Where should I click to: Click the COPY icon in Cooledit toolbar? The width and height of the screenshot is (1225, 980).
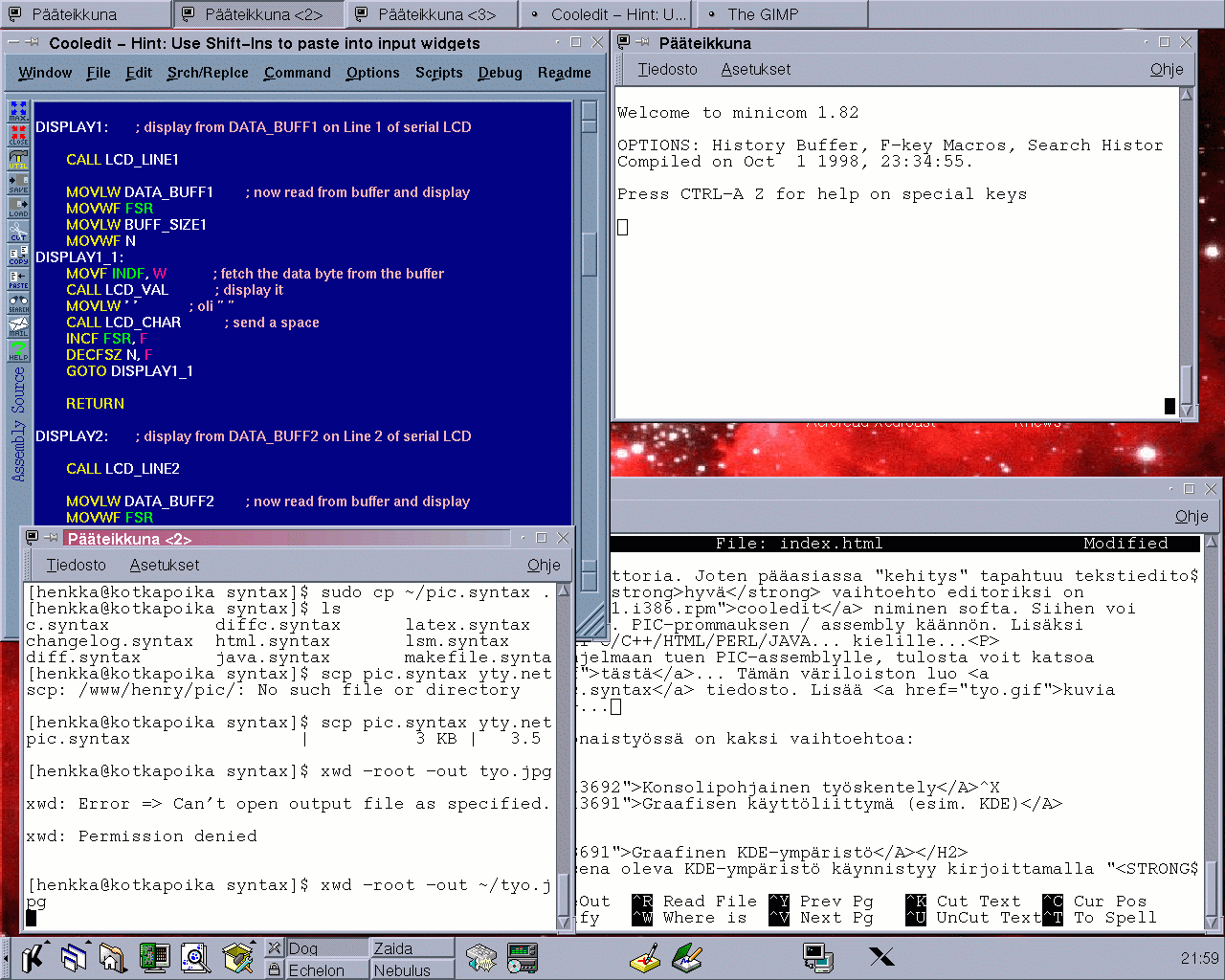[18, 255]
